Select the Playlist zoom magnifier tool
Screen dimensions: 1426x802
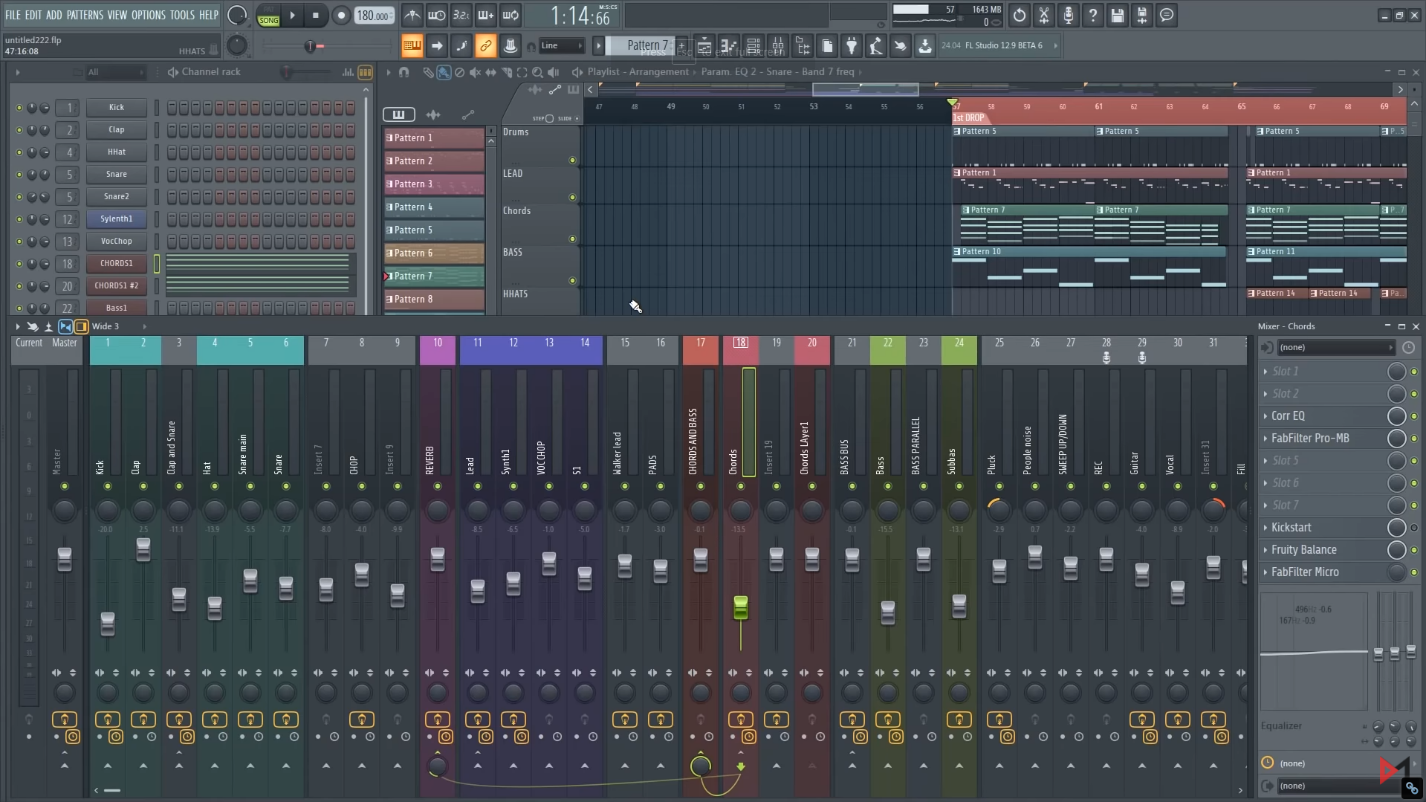tap(538, 72)
